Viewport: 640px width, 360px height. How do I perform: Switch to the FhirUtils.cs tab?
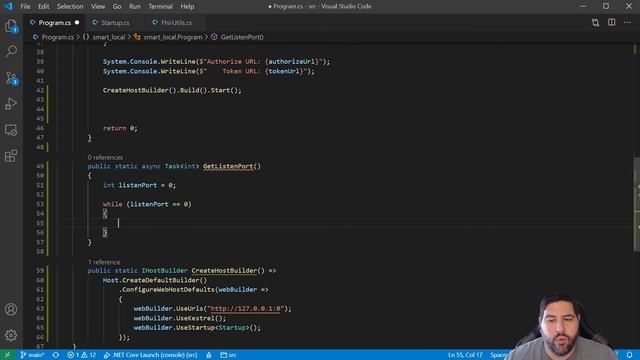[176, 22]
